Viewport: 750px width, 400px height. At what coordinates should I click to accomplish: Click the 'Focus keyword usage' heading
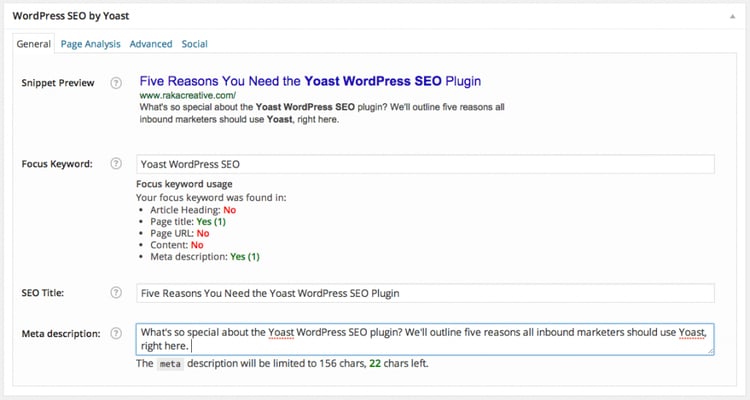[x=184, y=184]
